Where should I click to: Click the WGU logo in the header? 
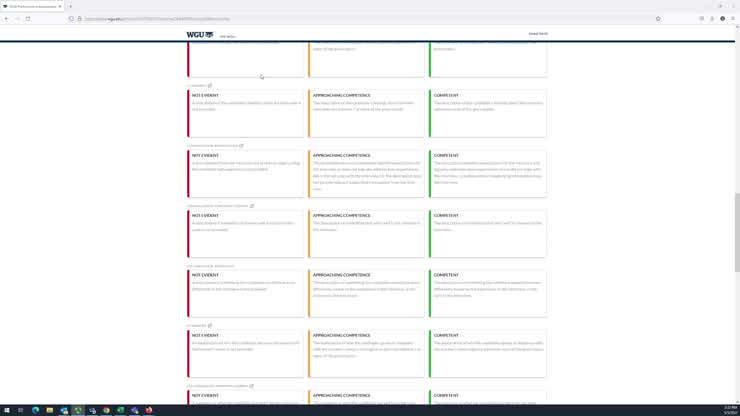(x=199, y=34)
